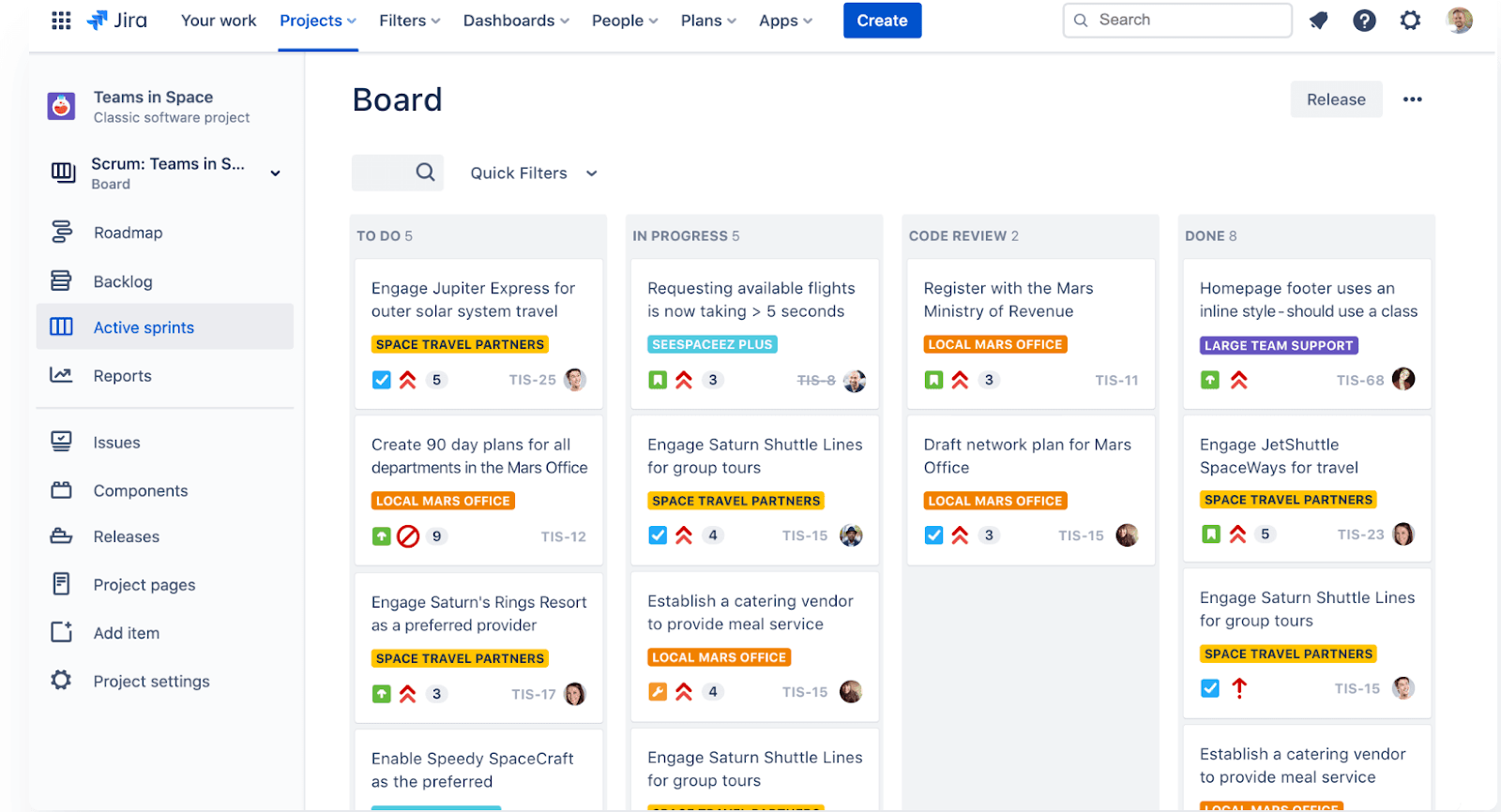
Task: Expand the Scrum: Teams in S... board switcher
Action: click(x=275, y=173)
